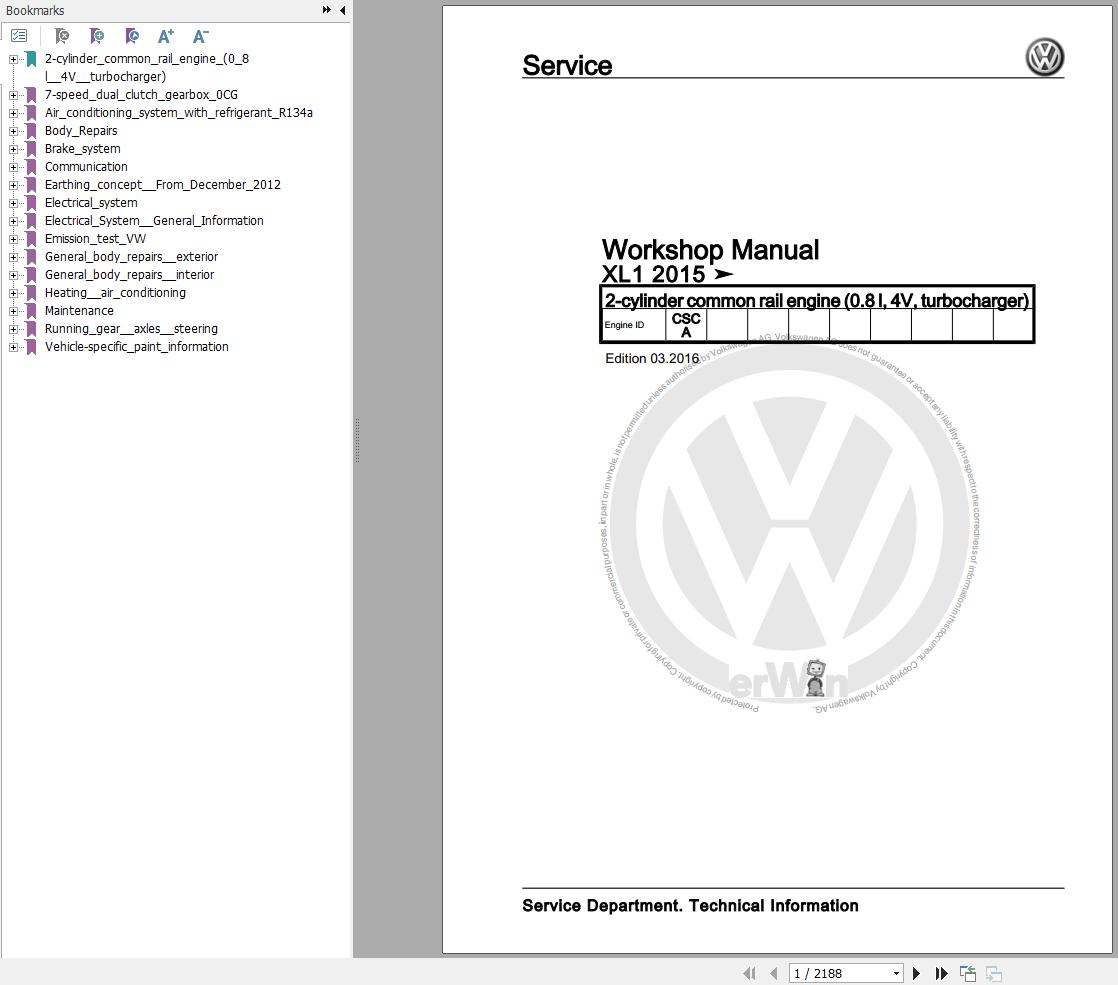Click the panel splitter grip handle

point(357,440)
